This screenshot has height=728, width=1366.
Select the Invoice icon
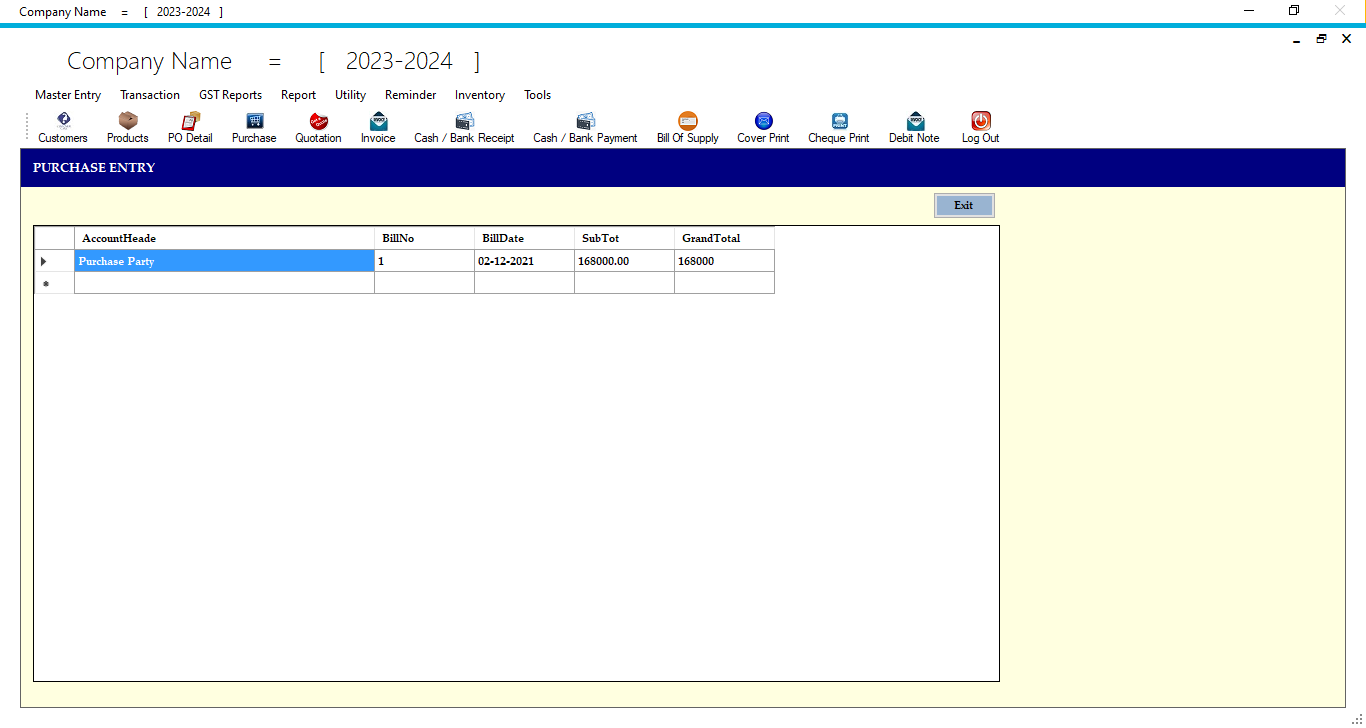pyautogui.click(x=377, y=127)
